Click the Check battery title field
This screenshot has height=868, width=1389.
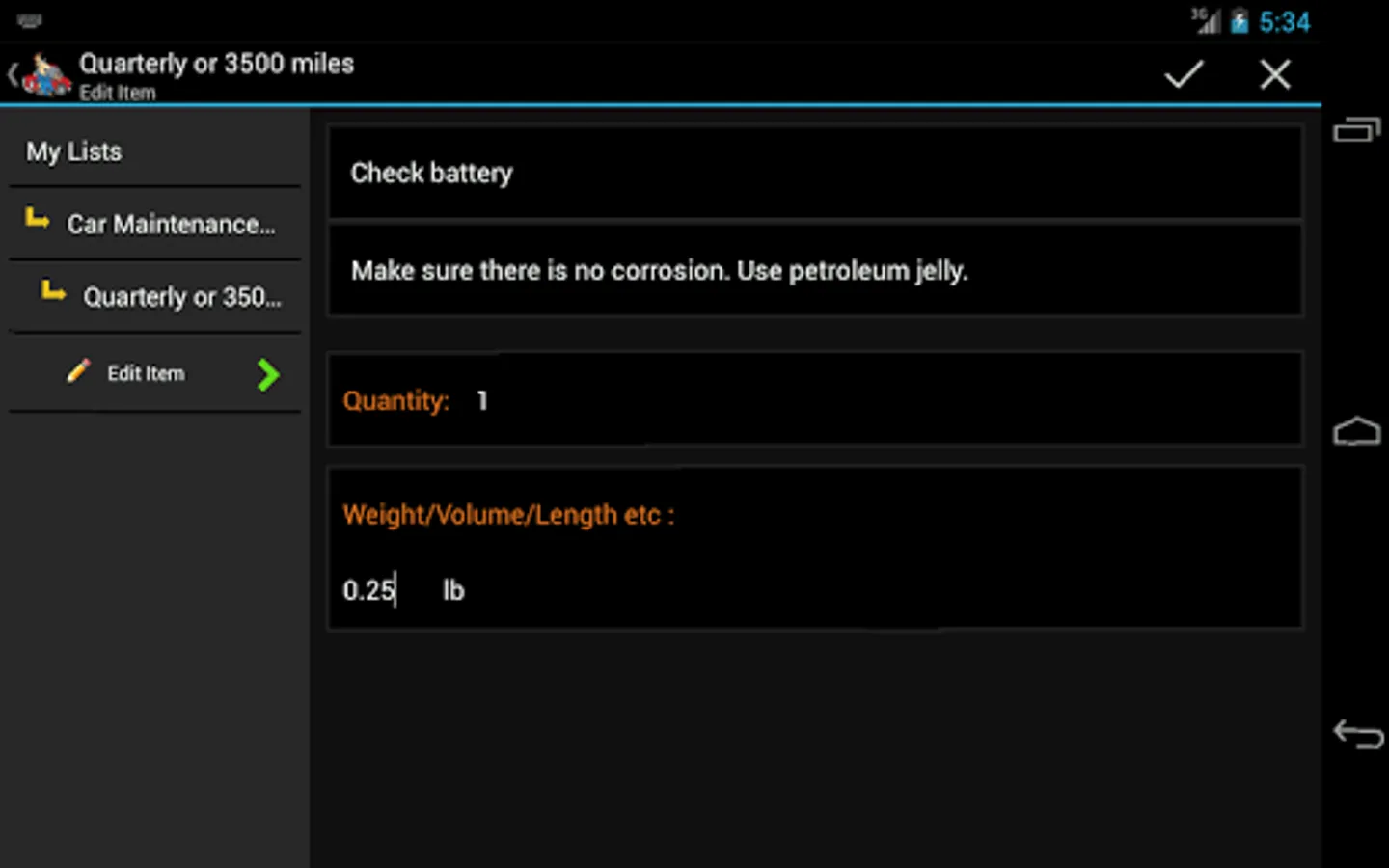tap(815, 174)
